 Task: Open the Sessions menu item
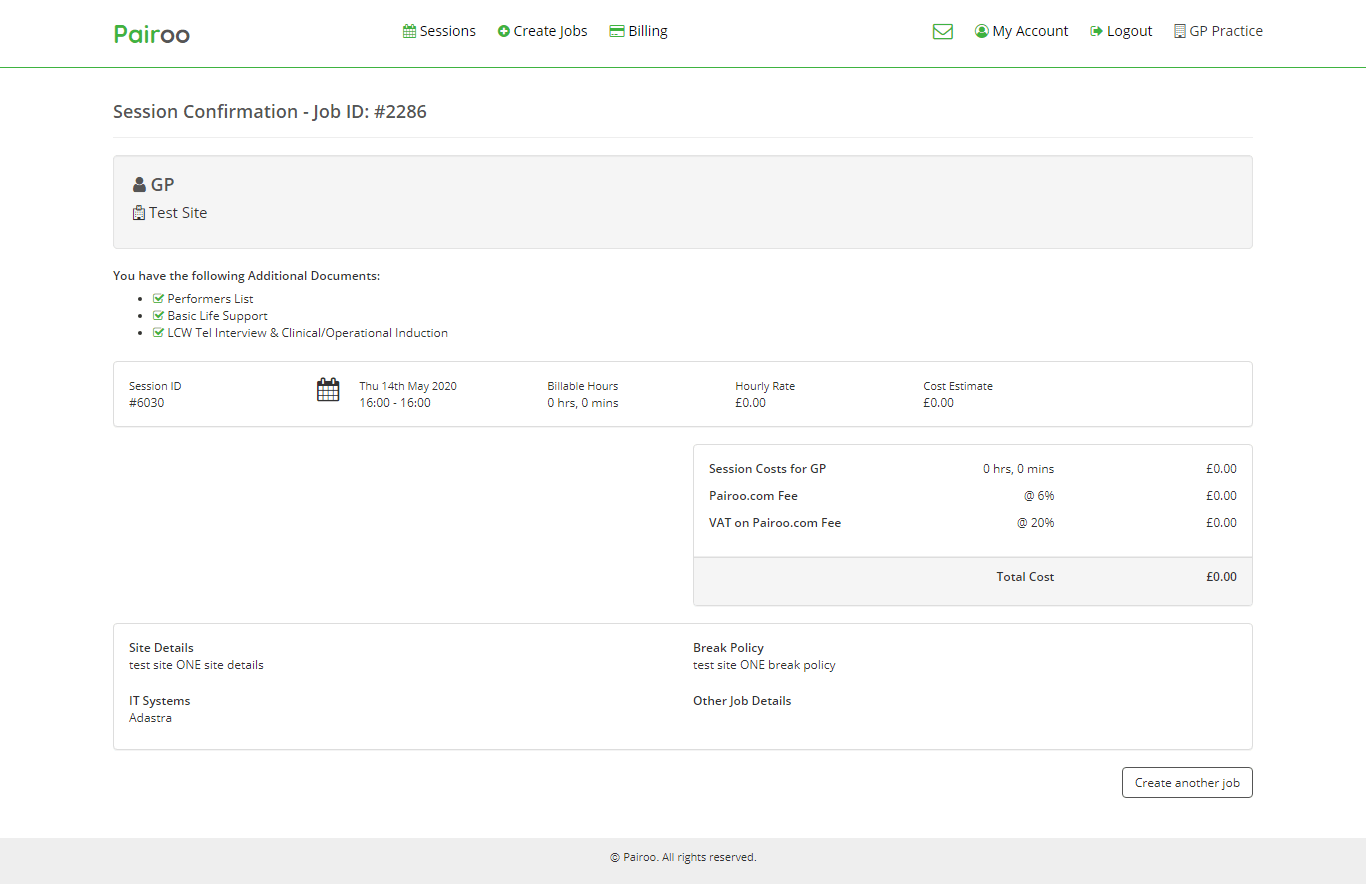(447, 31)
